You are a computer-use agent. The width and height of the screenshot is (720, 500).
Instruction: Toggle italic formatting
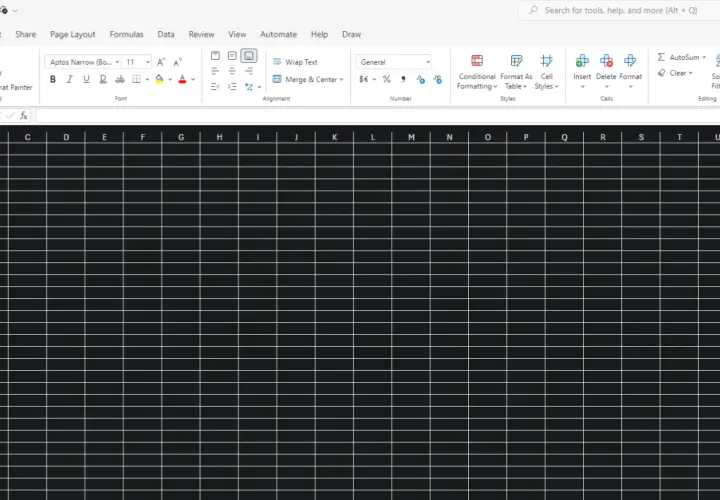[x=69, y=79]
